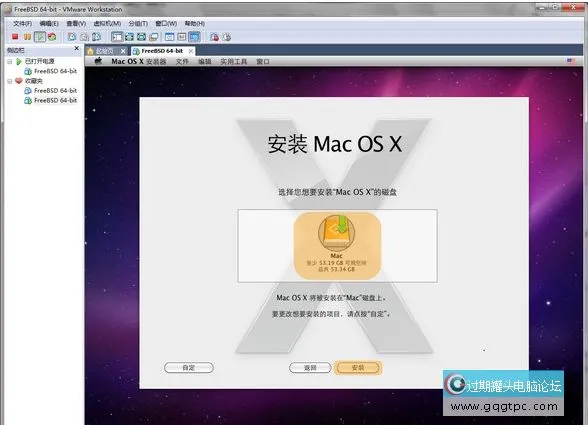
Task: Open VMware 查看(V) menu
Action: 76,24
